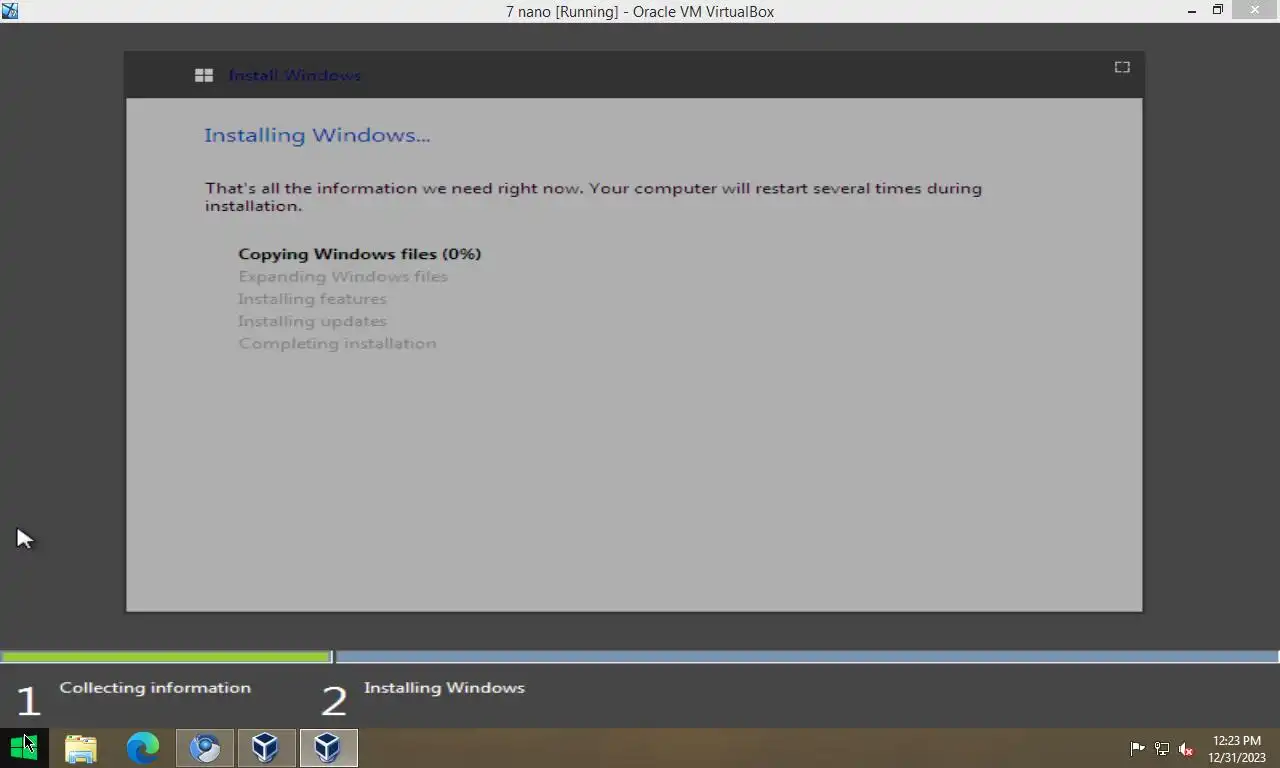Click the blue Installing Windows progress bar
The image size is (1280, 768).
pyautogui.click(x=807, y=657)
